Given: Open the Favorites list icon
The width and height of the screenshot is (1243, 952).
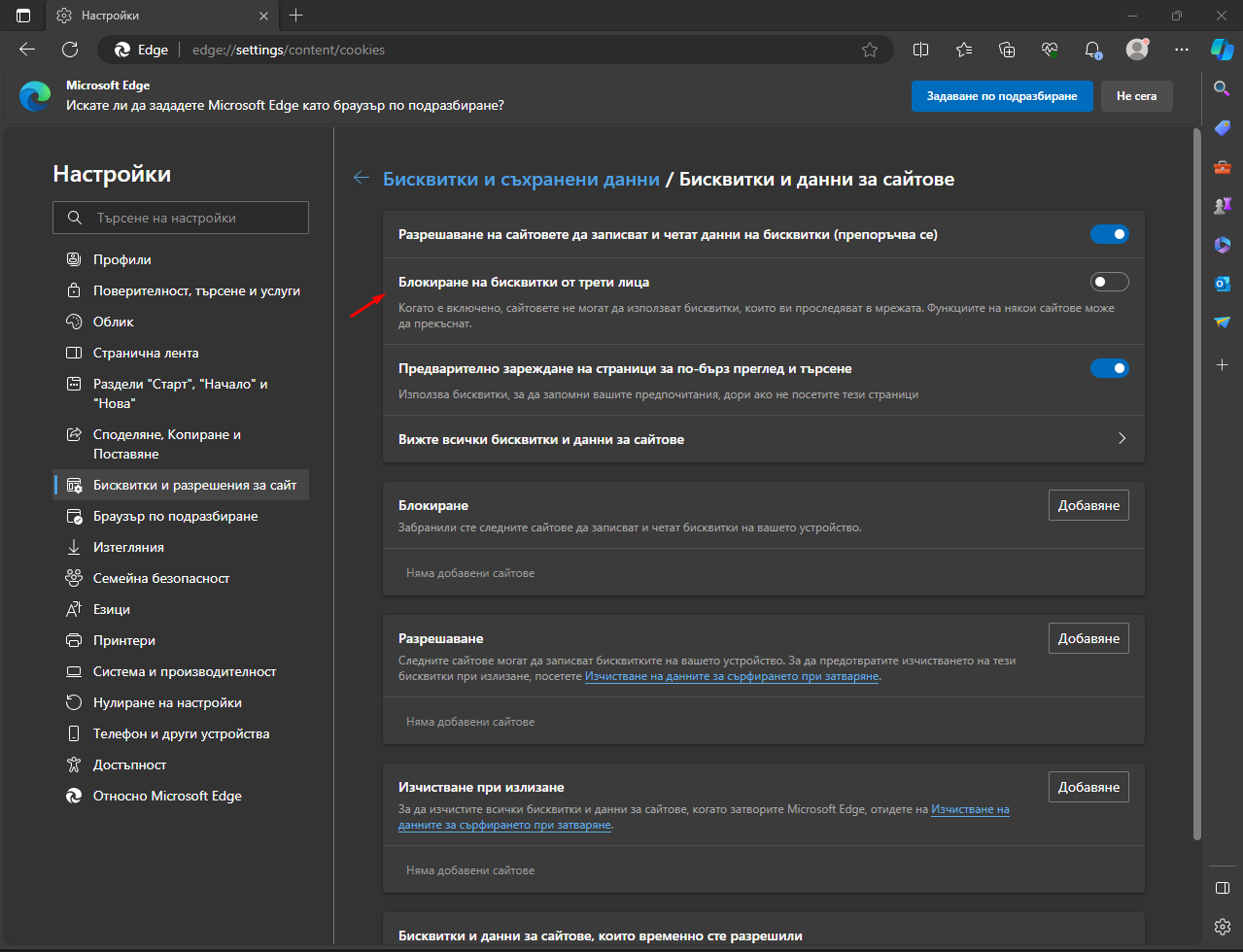Looking at the screenshot, I should tap(964, 50).
